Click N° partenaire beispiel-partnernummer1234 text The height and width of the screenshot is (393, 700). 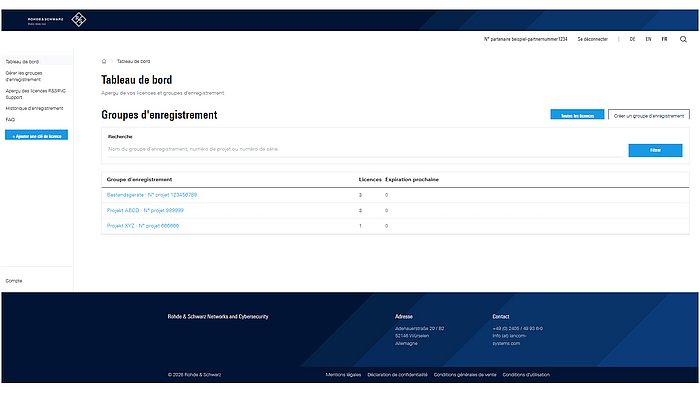click(525, 39)
